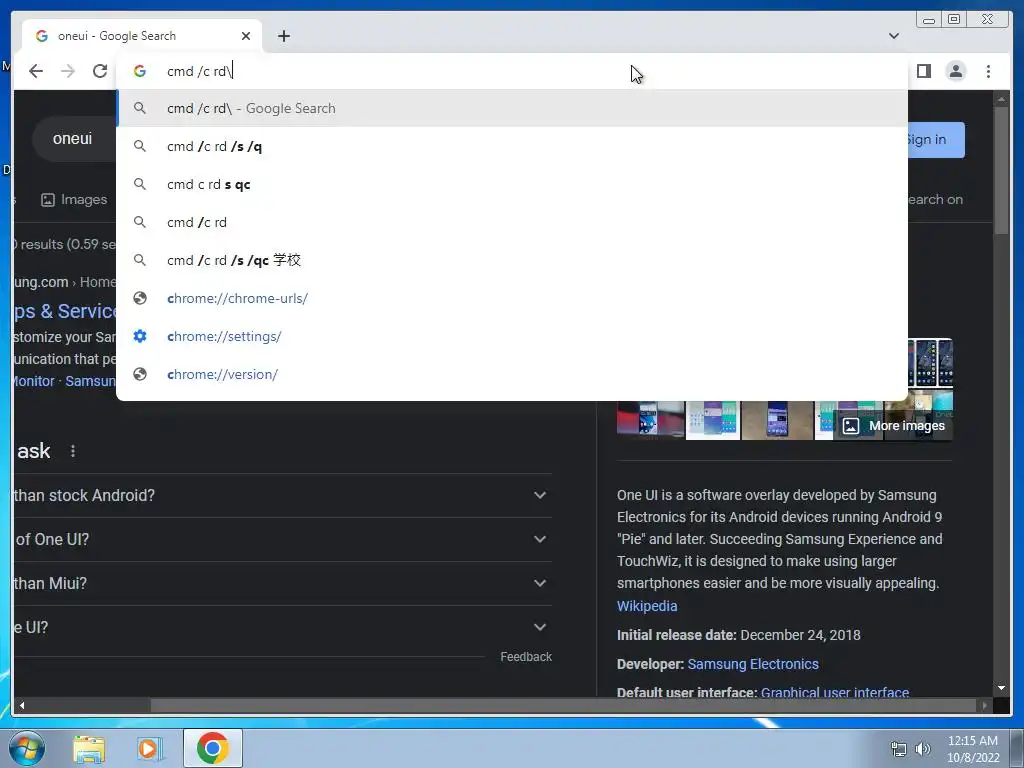Open the volume speaker tray icon
The height and width of the screenshot is (768, 1024).
pyautogui.click(x=923, y=749)
